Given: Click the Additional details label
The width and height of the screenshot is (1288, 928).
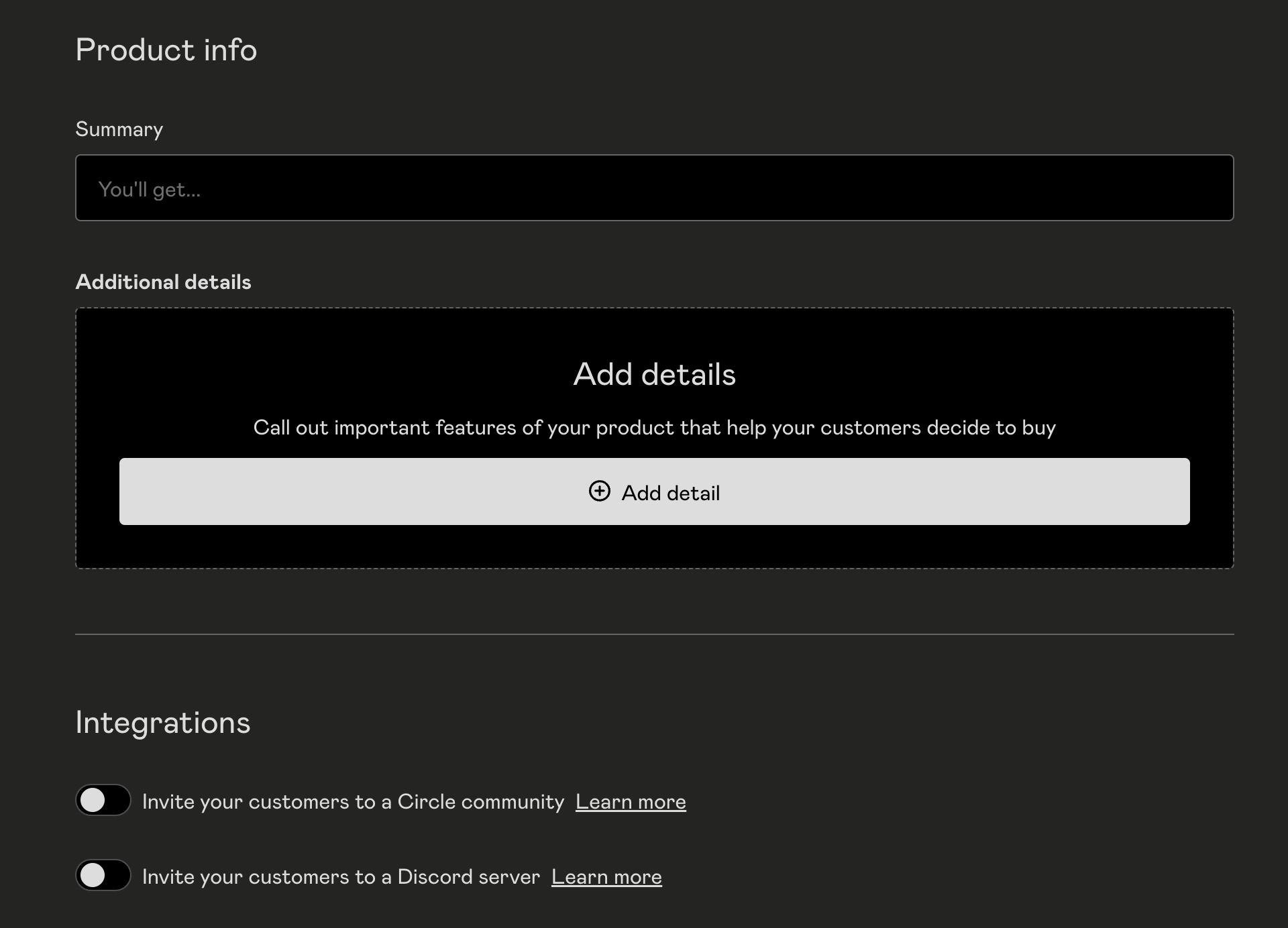Looking at the screenshot, I should click(163, 282).
